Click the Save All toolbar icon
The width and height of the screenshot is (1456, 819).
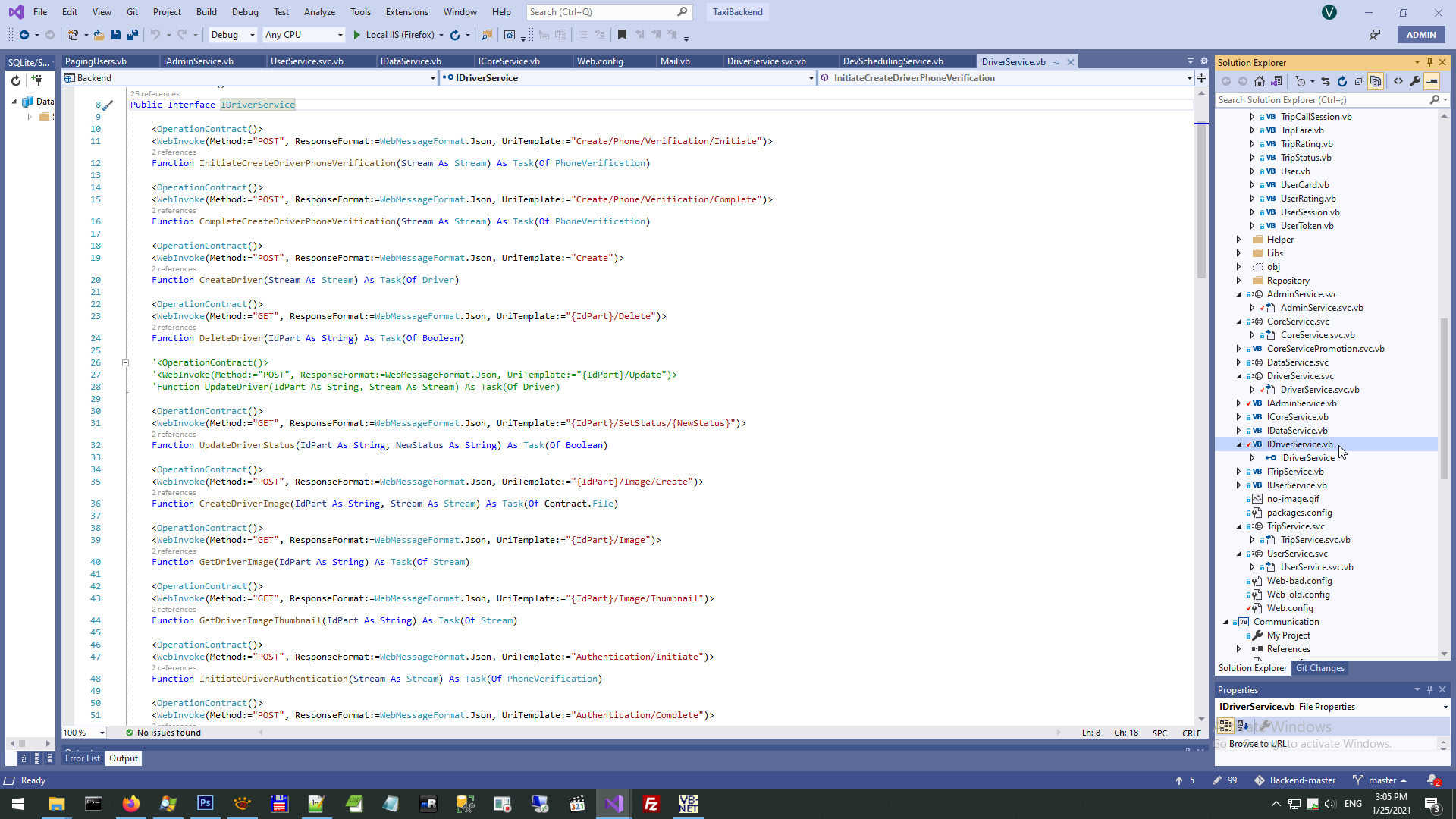pyautogui.click(x=133, y=35)
